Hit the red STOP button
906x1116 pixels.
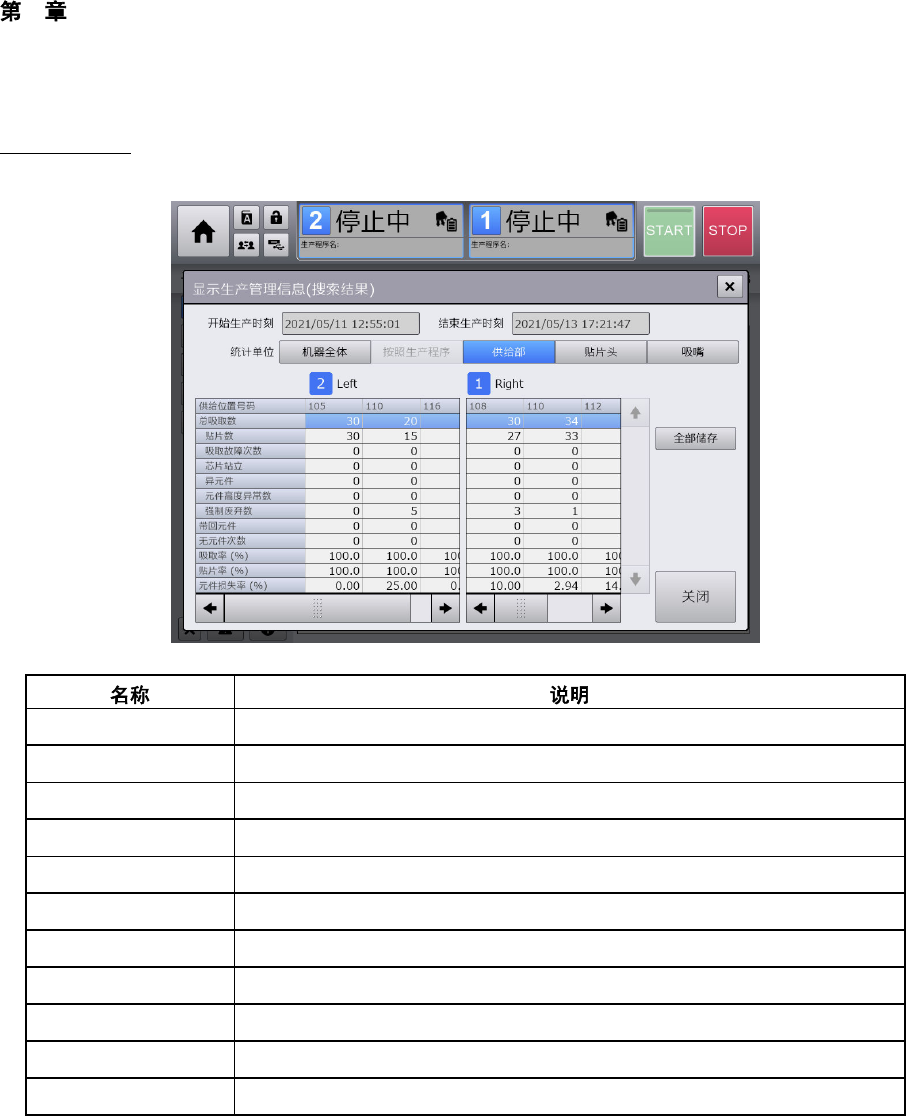(727, 231)
